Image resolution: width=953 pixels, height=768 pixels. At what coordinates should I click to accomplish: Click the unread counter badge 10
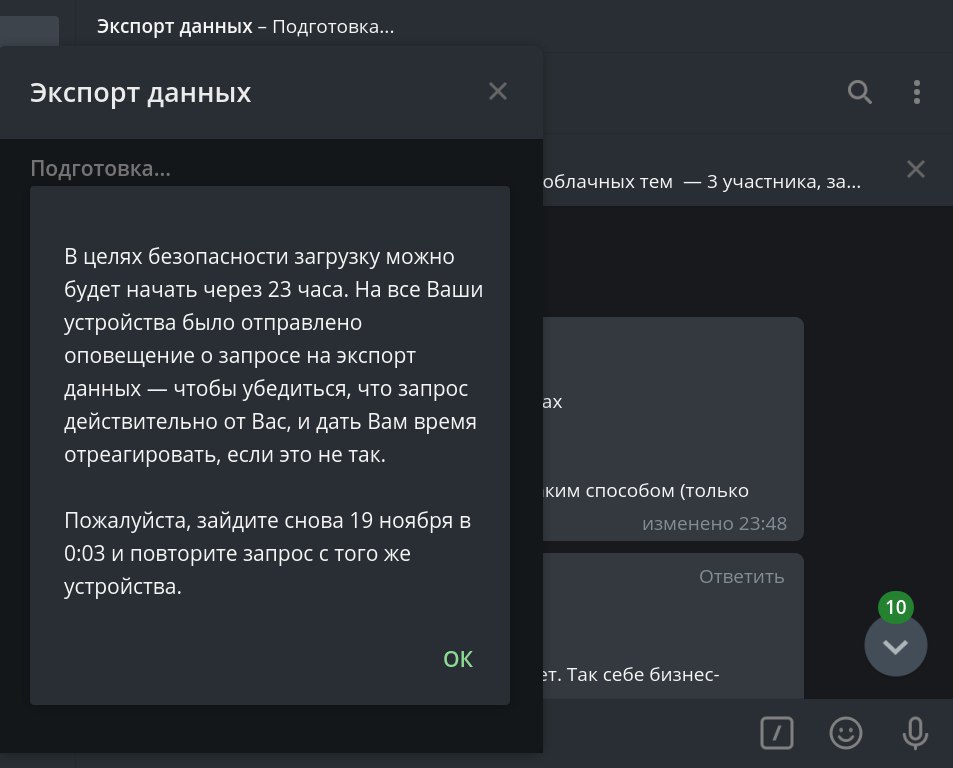tap(895, 607)
